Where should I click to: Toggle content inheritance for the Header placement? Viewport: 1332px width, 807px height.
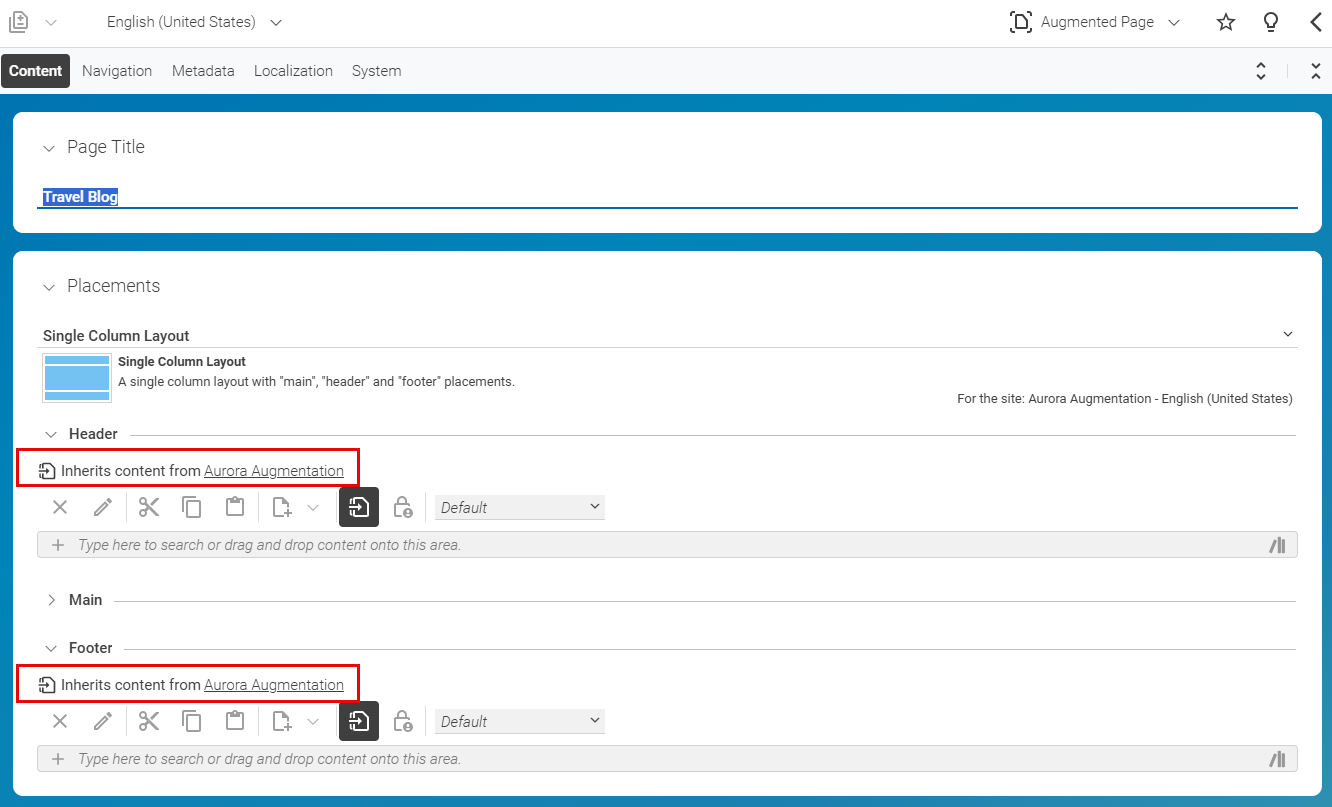tap(358, 507)
